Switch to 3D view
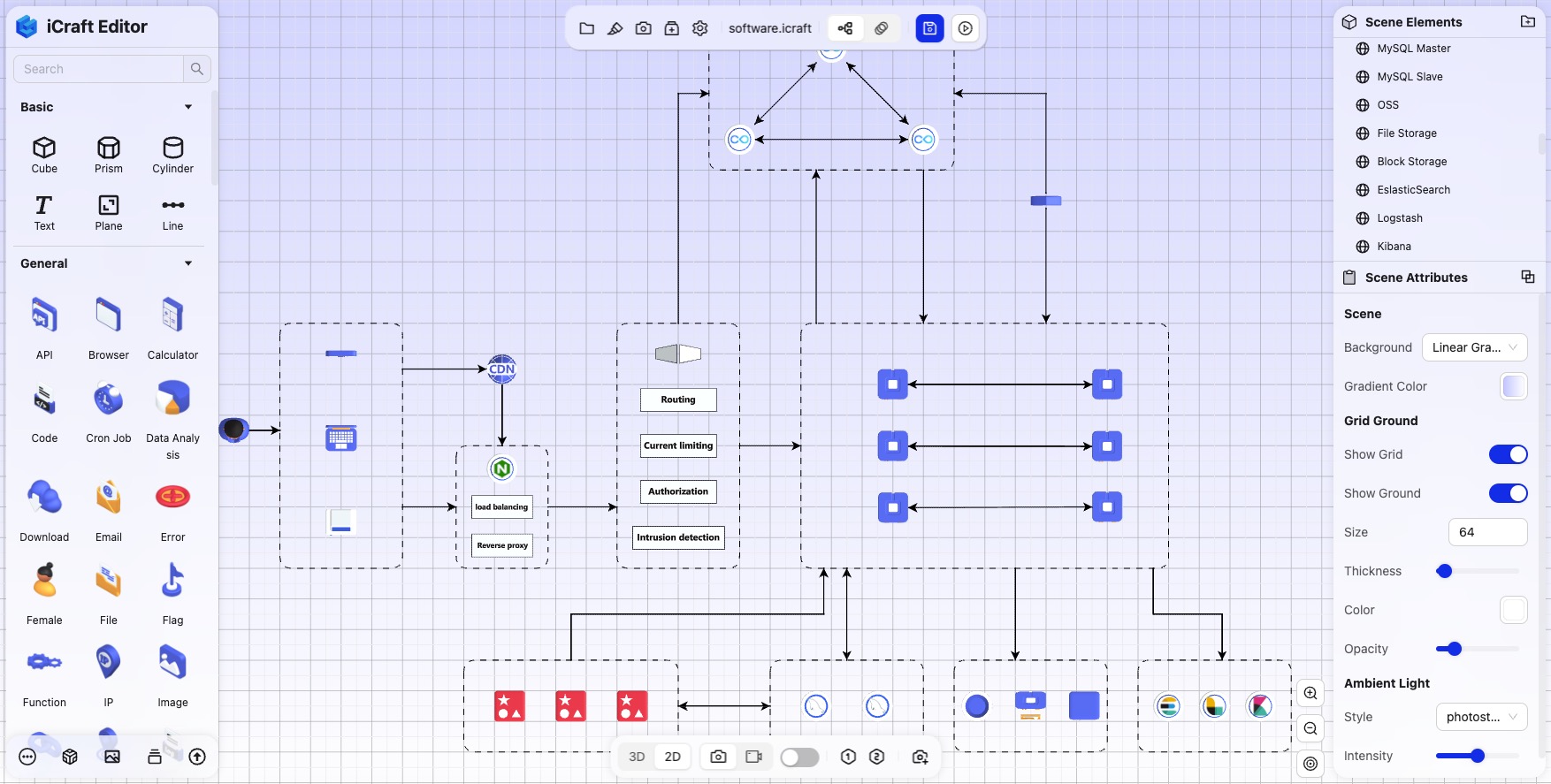This screenshot has height=784, width=1551. pos(637,757)
